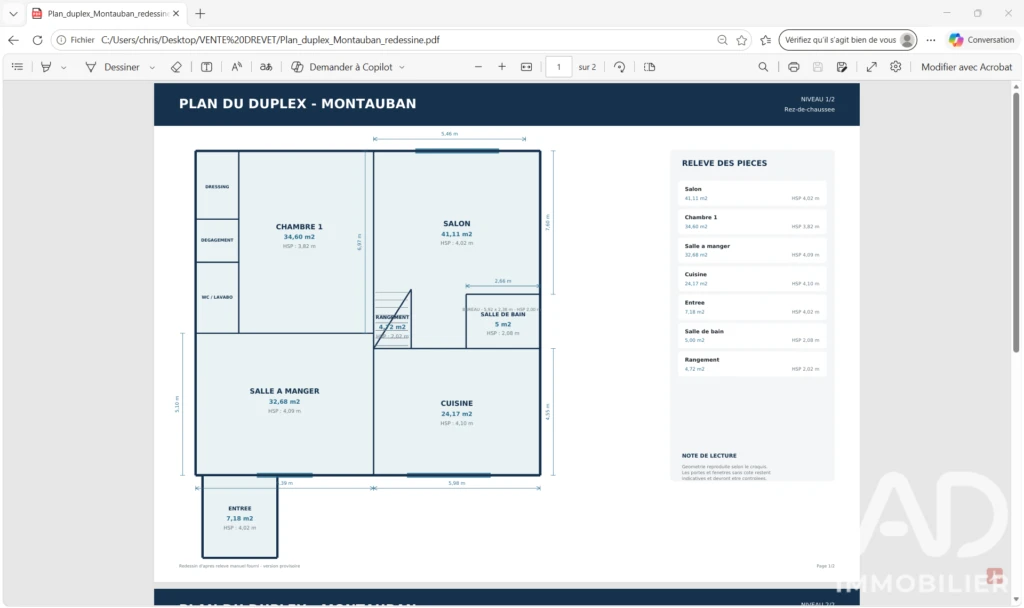1024x608 pixels.
Task: Click Demander à Copilot
Action: [x=342, y=67]
